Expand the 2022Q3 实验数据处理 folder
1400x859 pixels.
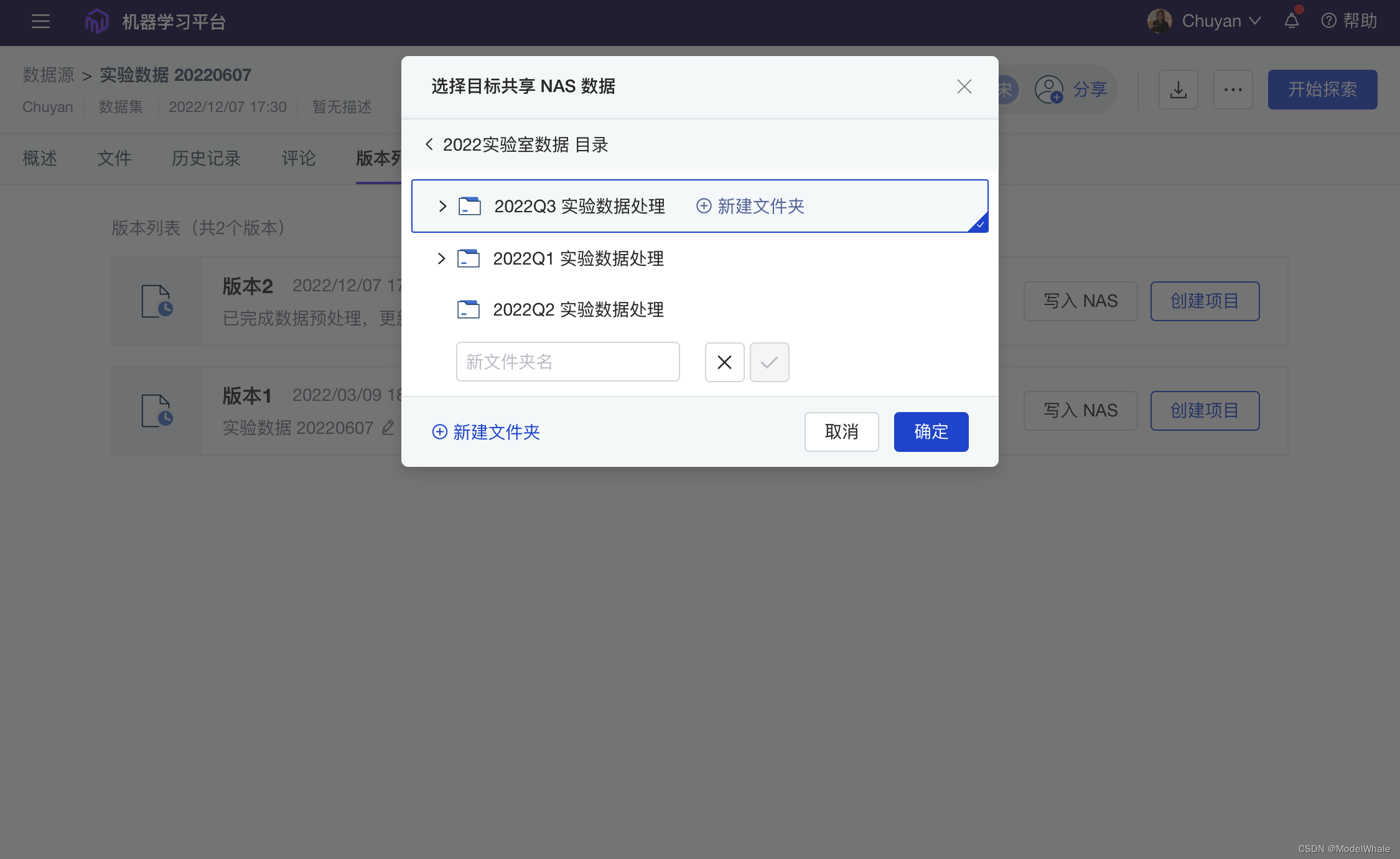(x=442, y=206)
